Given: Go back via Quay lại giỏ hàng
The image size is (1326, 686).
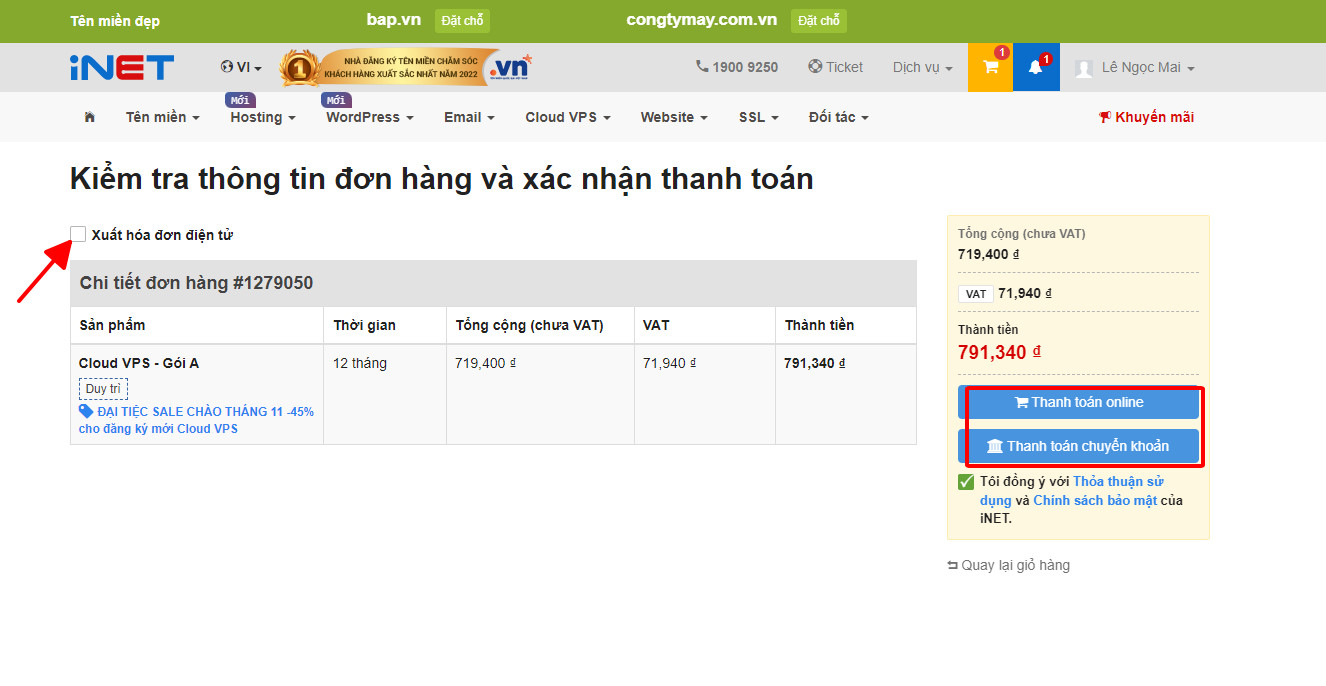Looking at the screenshot, I should (x=1008, y=565).
